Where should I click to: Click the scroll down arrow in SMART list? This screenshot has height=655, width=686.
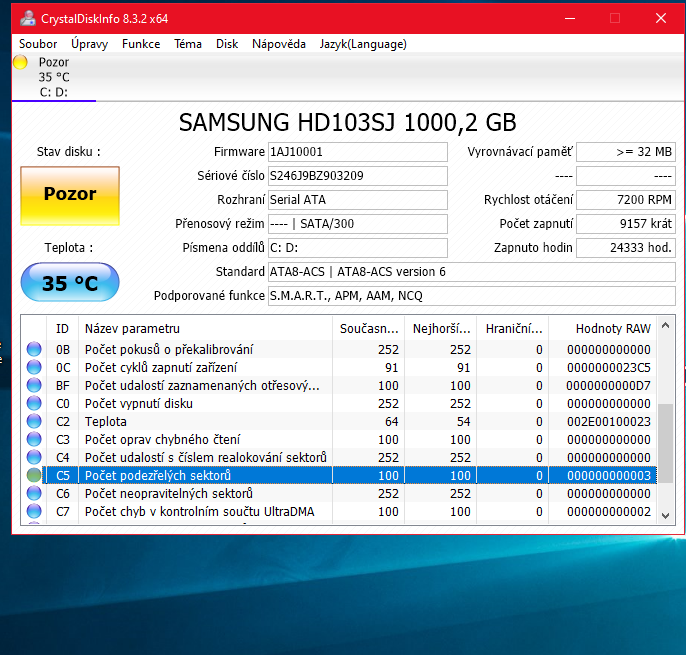point(666,515)
